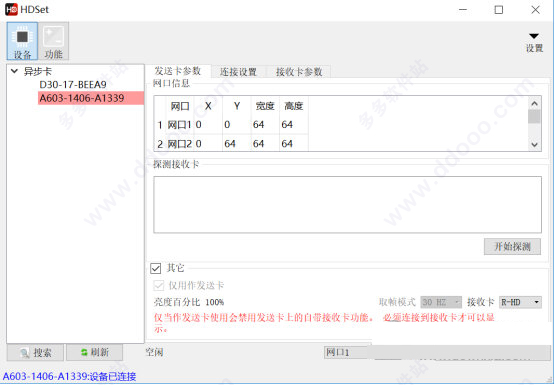555x385 pixels.
Task: Switch to the 接收卡参数 tab
Action: click(299, 72)
